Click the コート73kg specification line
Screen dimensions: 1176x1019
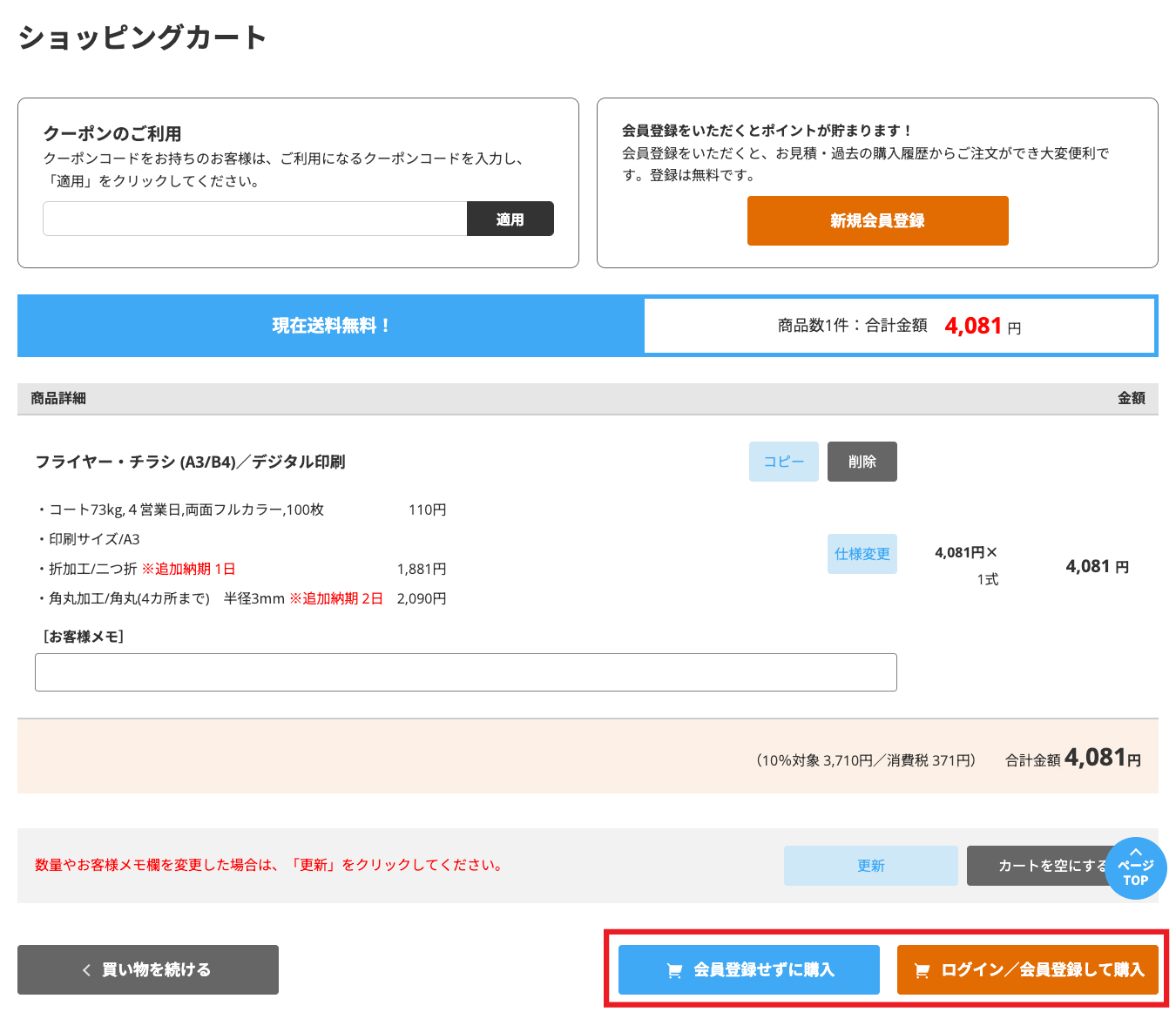coord(181,509)
